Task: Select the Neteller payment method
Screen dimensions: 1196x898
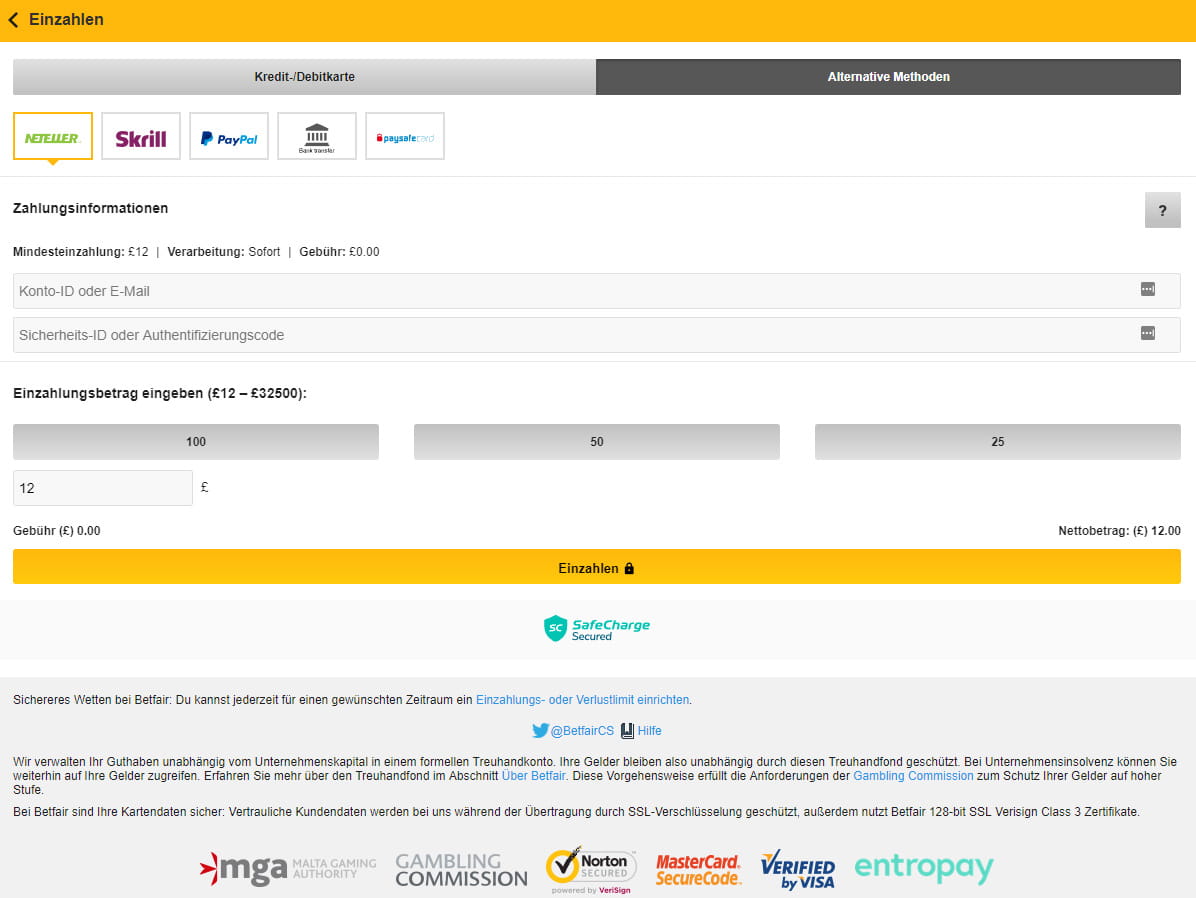Action: (x=53, y=136)
